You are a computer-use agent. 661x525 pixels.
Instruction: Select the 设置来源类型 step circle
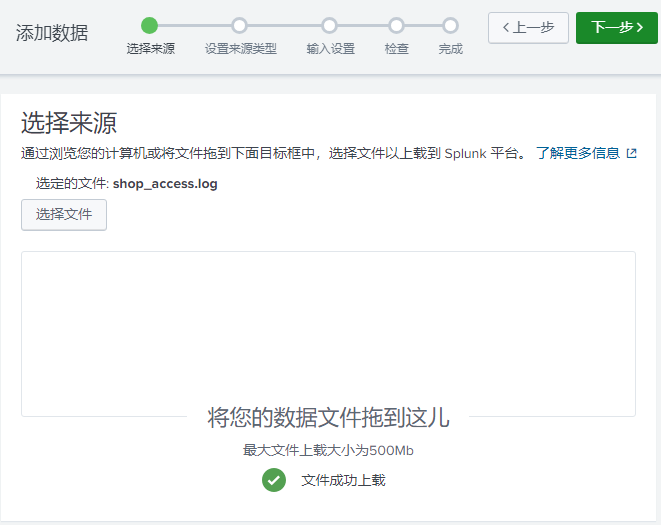point(239,25)
